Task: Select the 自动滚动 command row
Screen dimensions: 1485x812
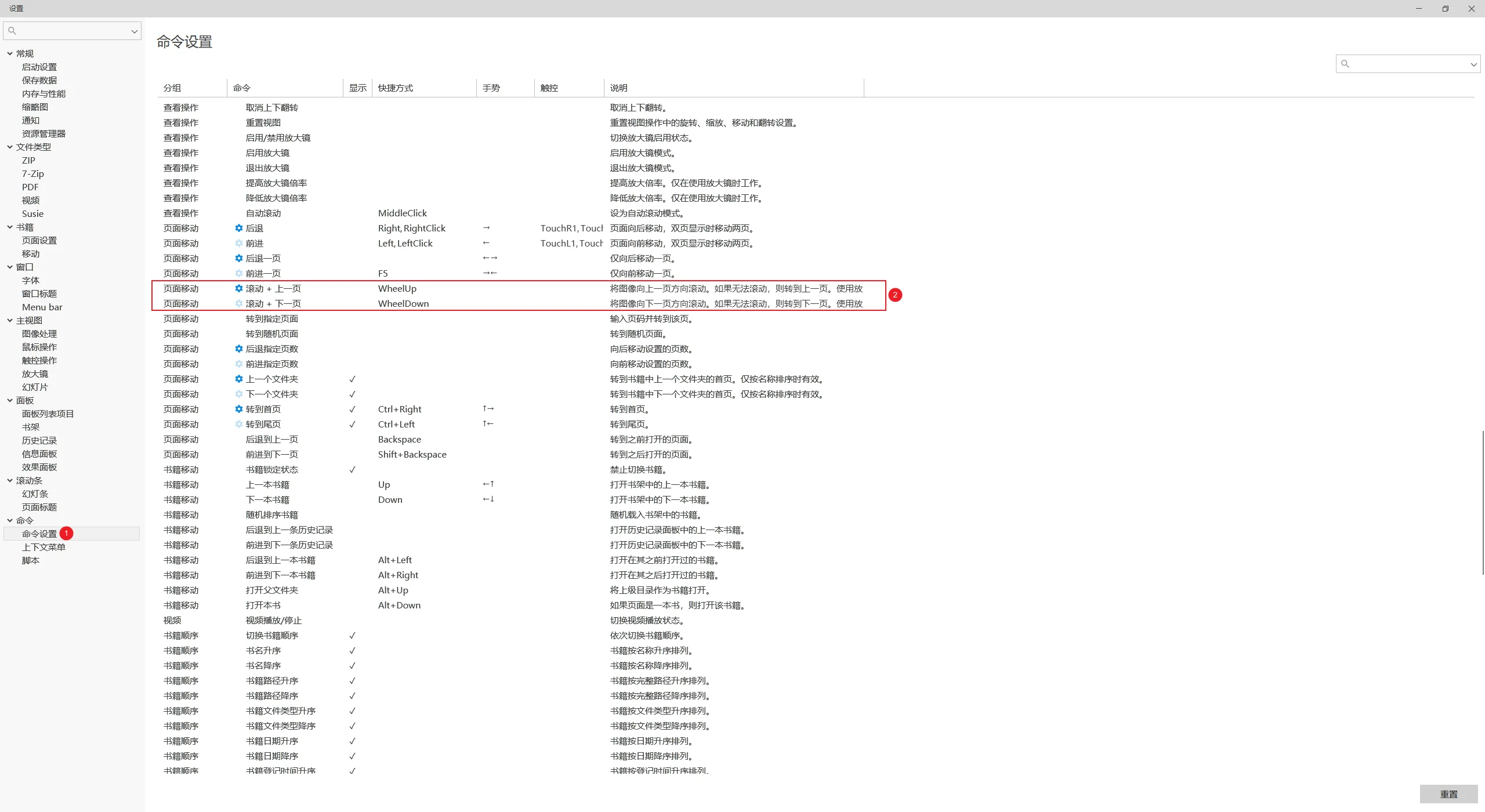Action: (x=263, y=213)
